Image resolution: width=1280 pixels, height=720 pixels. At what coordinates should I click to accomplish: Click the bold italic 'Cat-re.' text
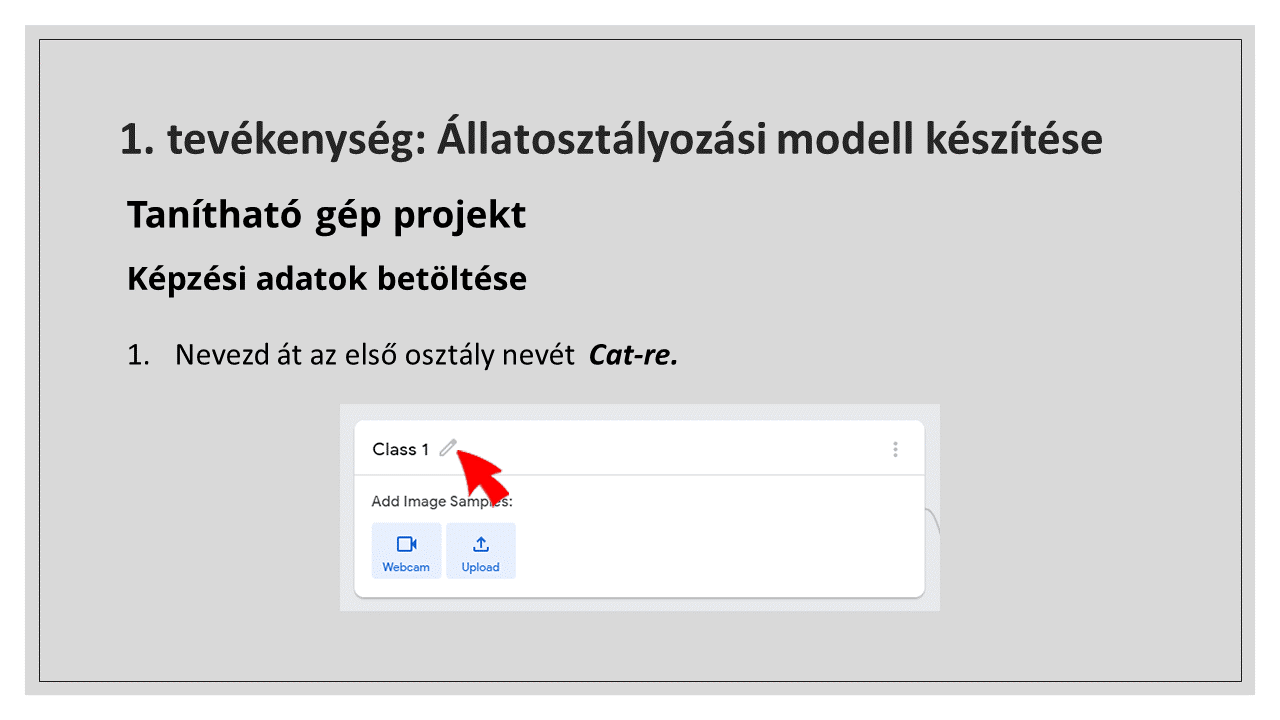(x=633, y=355)
